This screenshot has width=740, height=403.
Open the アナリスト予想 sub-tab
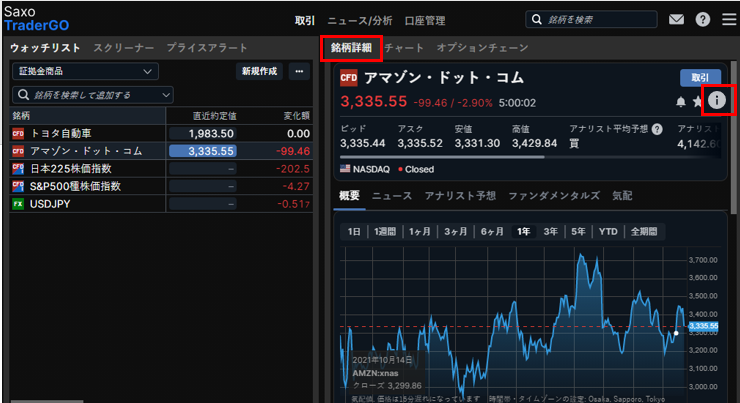click(460, 196)
